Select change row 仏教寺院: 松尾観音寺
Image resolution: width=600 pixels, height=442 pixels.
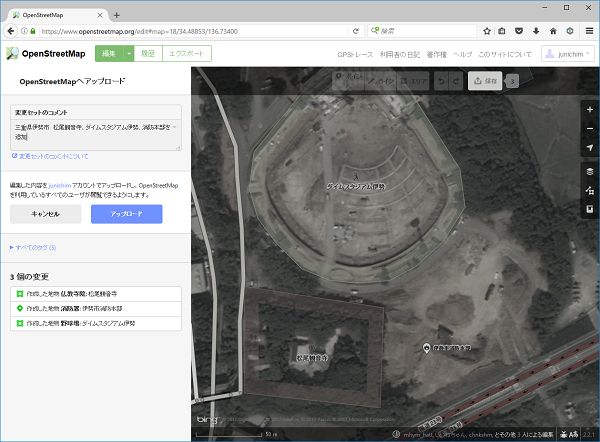point(96,294)
